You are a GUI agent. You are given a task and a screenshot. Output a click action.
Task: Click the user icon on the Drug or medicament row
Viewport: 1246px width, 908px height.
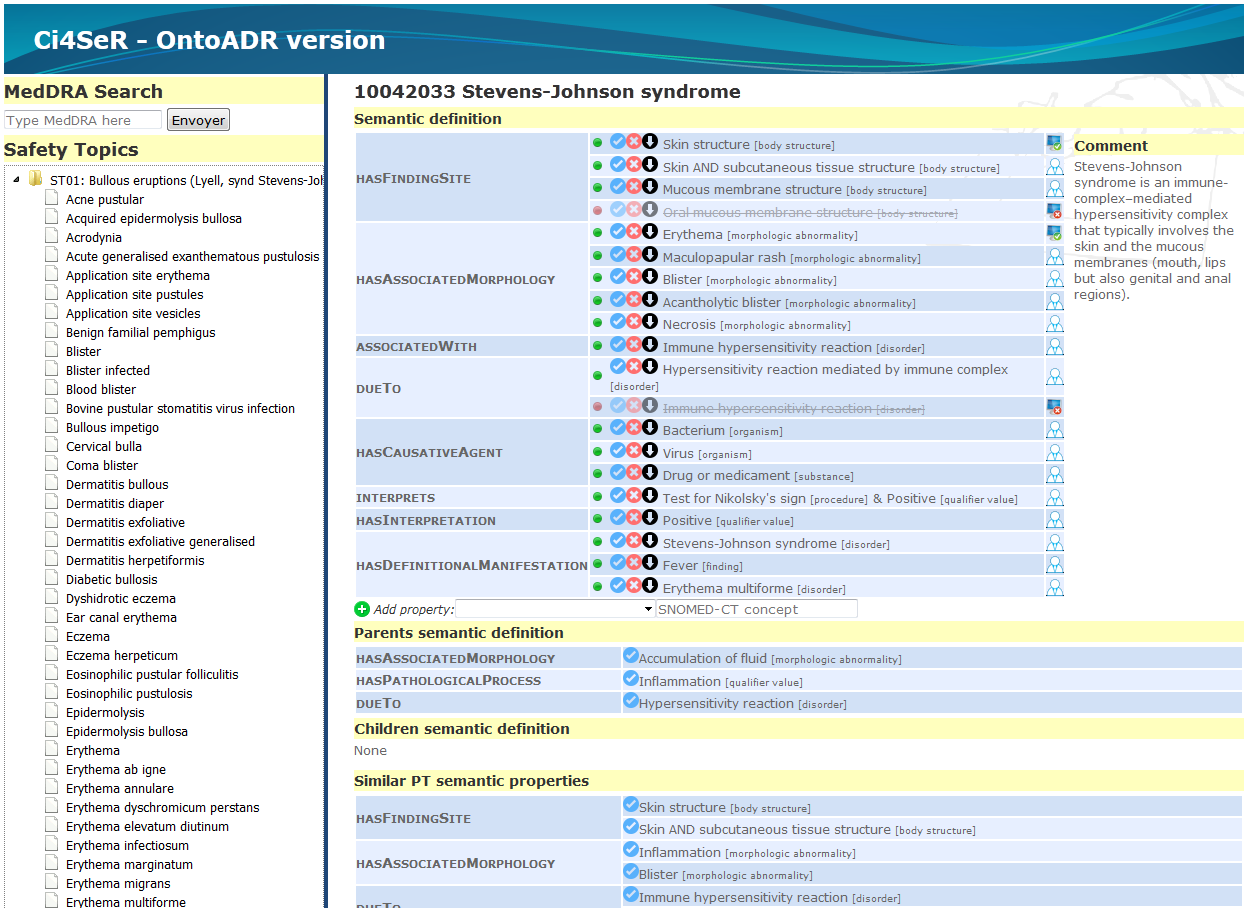tap(1054, 475)
